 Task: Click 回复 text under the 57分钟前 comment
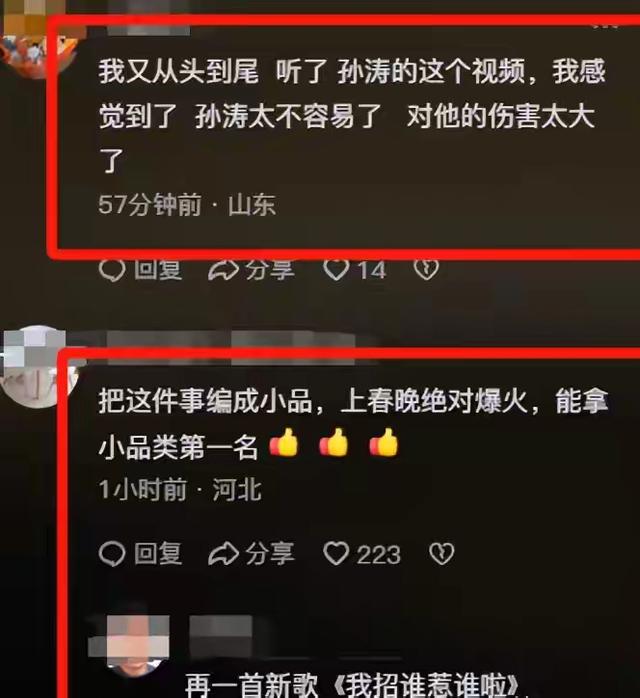pos(158,270)
